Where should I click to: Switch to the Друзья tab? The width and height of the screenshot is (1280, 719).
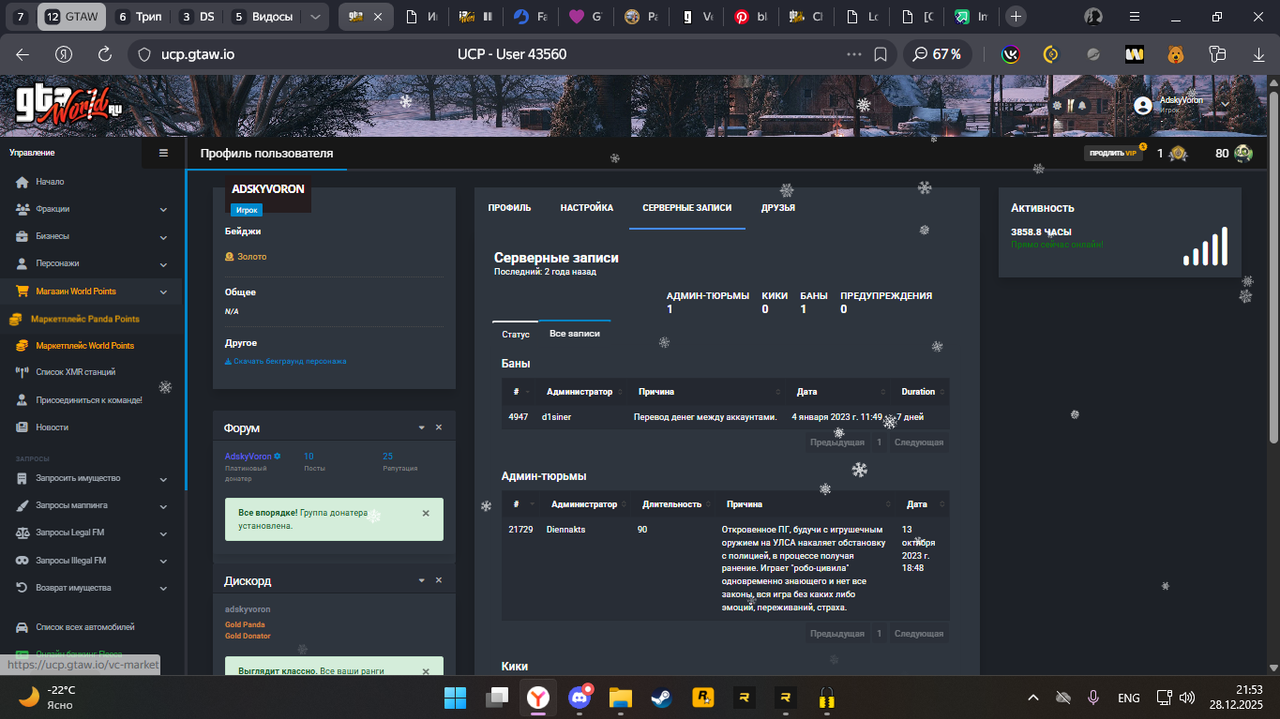click(778, 208)
